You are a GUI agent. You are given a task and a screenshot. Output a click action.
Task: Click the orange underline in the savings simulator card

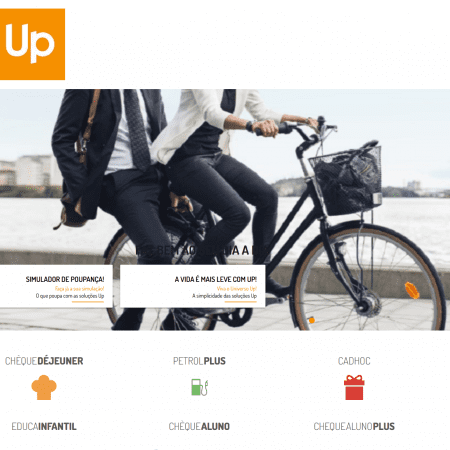(x=88, y=302)
